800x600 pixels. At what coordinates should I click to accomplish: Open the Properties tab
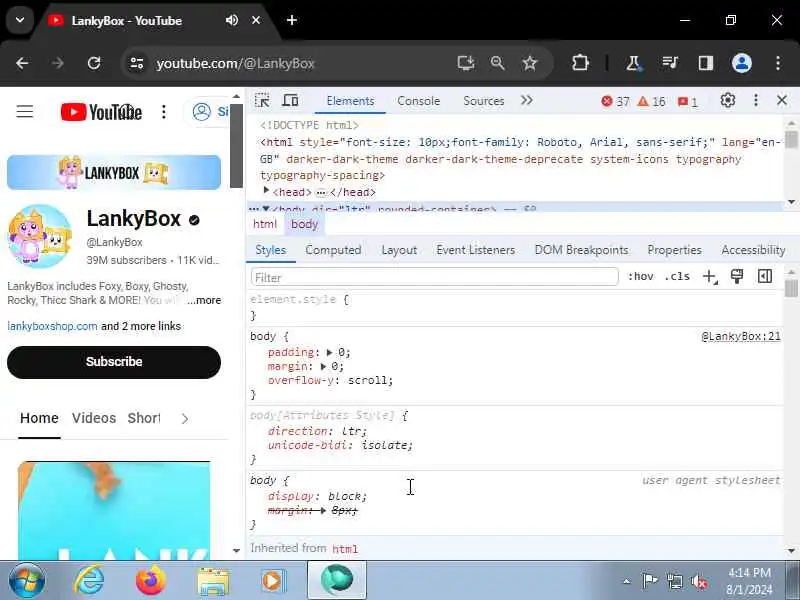tap(674, 250)
